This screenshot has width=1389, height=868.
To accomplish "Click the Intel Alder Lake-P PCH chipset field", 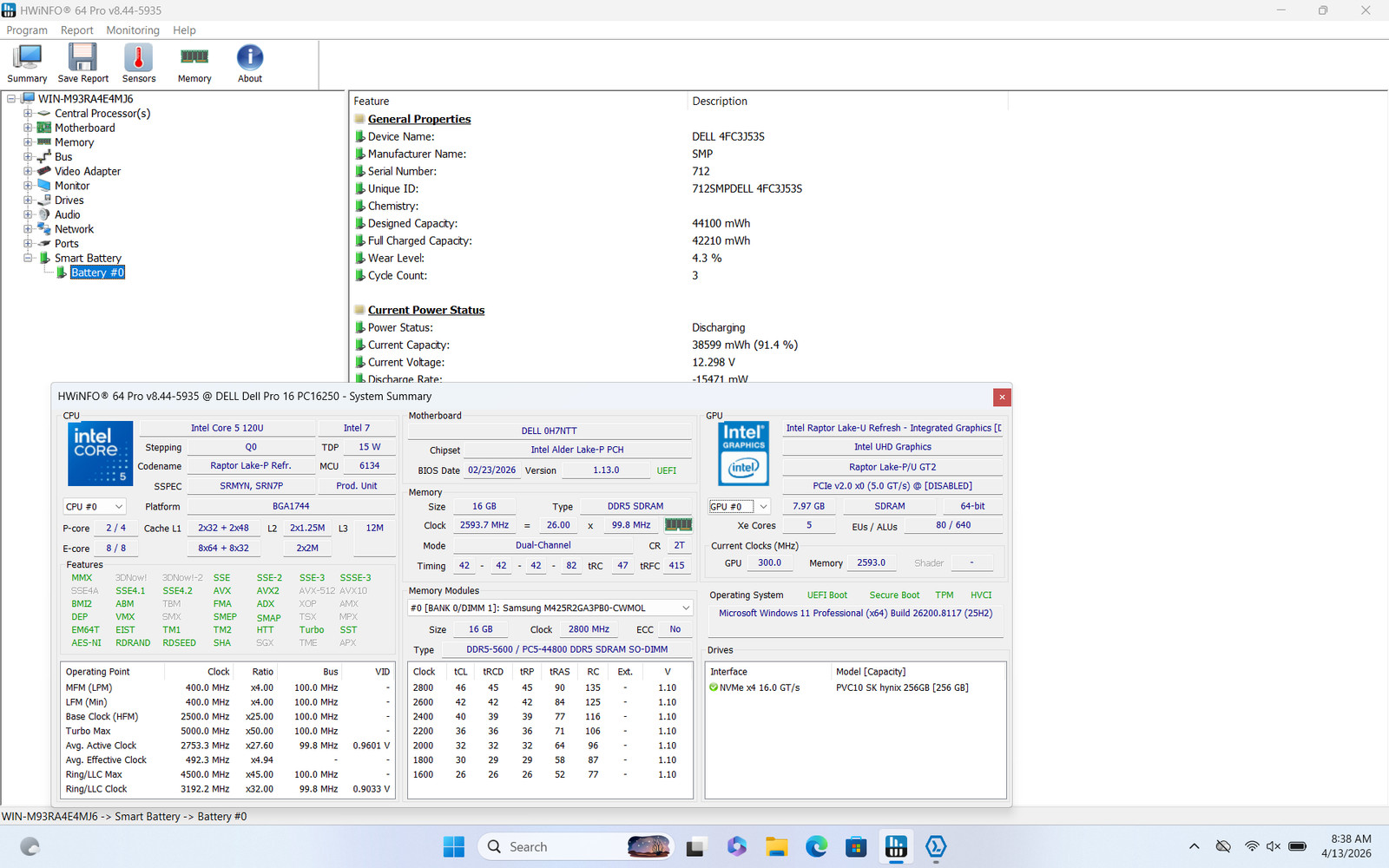I will click(577, 450).
